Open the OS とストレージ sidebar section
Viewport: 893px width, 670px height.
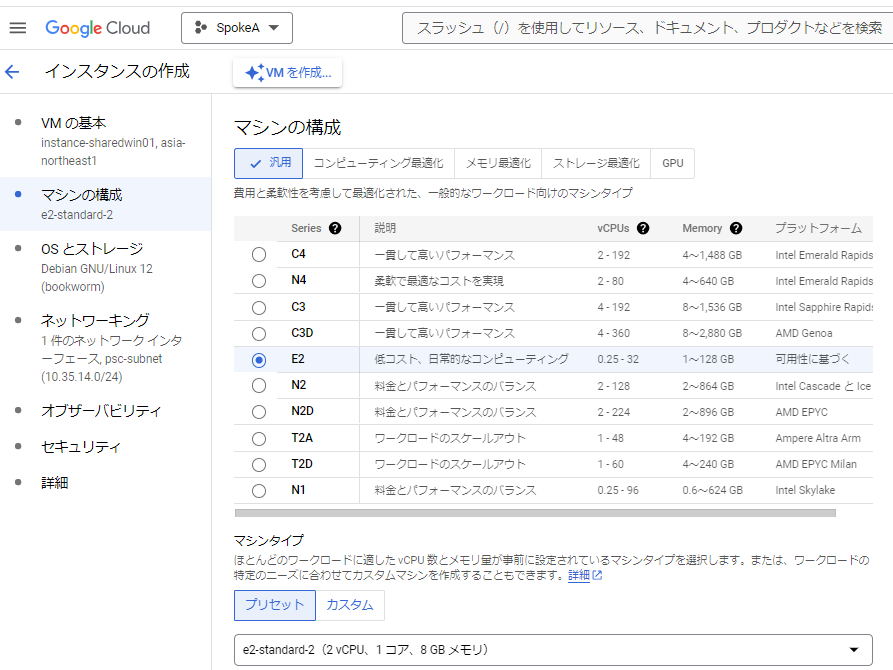coord(92,249)
